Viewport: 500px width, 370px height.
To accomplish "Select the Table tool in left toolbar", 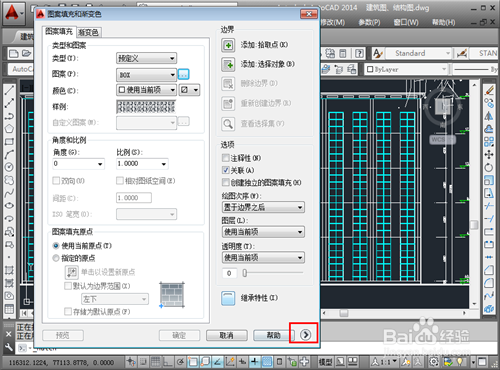I will (x=9, y=309).
